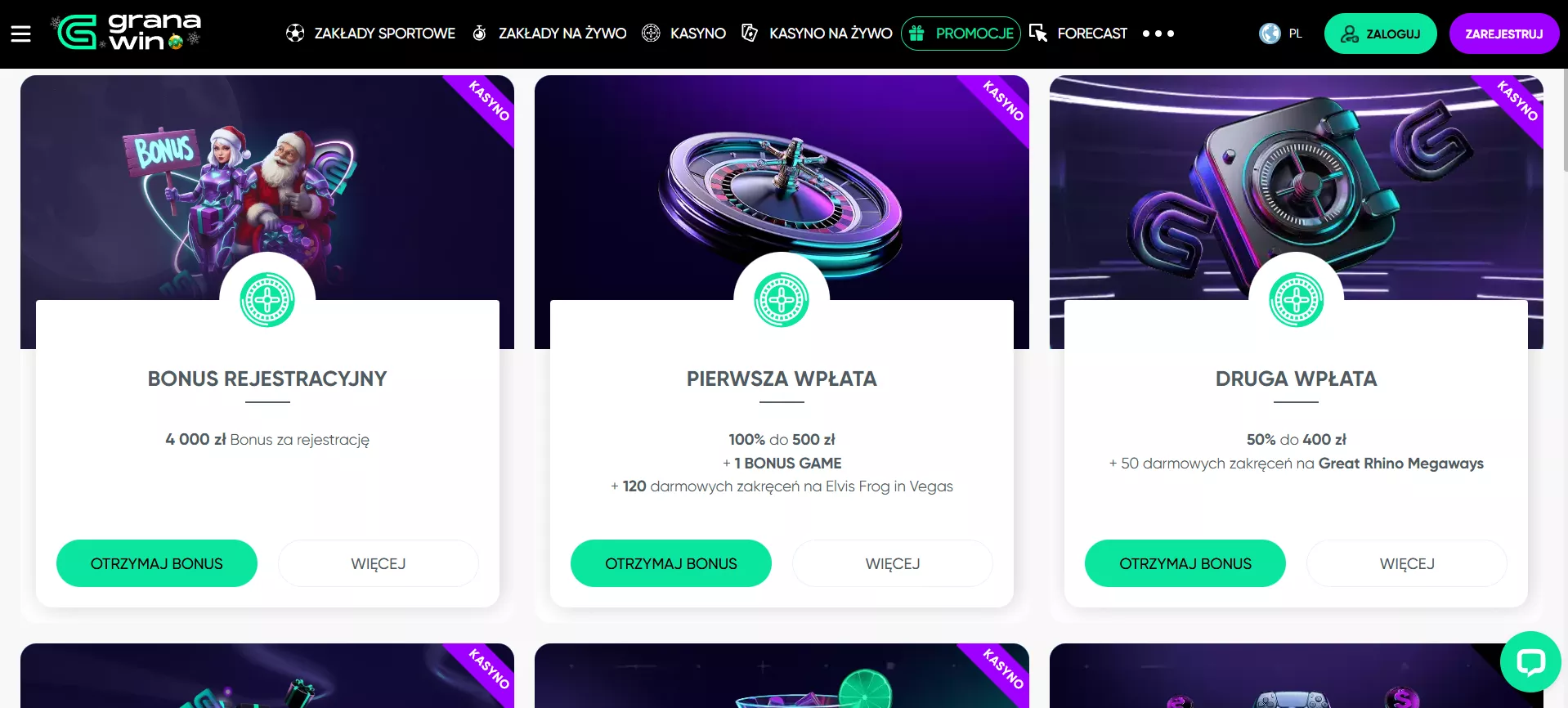Get the Bonus Rejestracyjny via Otrzymaj Bonus
The width and height of the screenshot is (1568, 708).
pos(156,563)
